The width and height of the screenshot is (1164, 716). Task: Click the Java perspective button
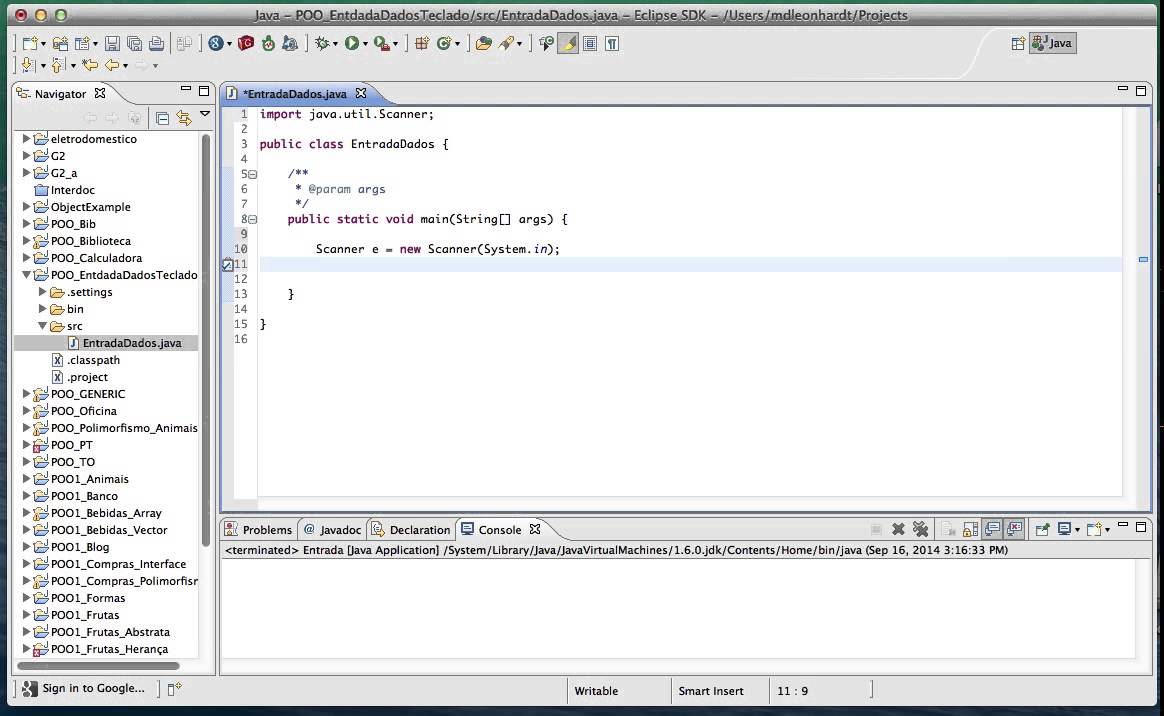point(1053,43)
